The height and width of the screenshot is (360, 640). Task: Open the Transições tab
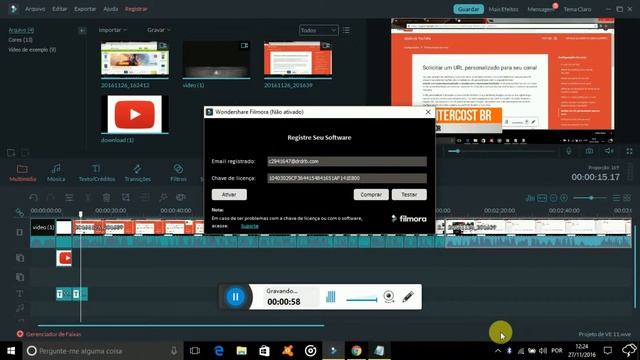(138, 173)
